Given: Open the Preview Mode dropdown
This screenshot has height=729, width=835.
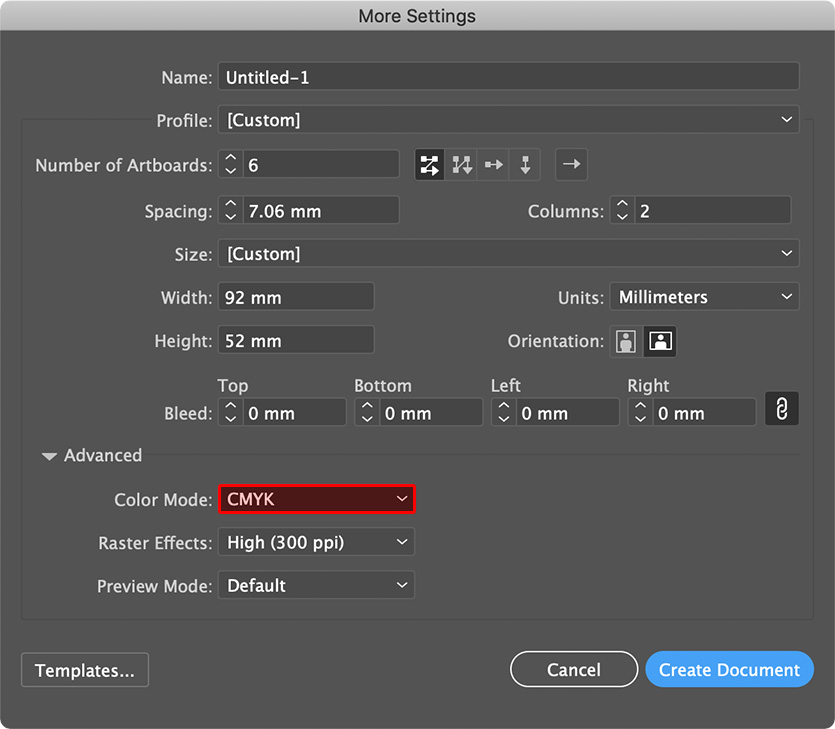Looking at the screenshot, I should 316,586.
